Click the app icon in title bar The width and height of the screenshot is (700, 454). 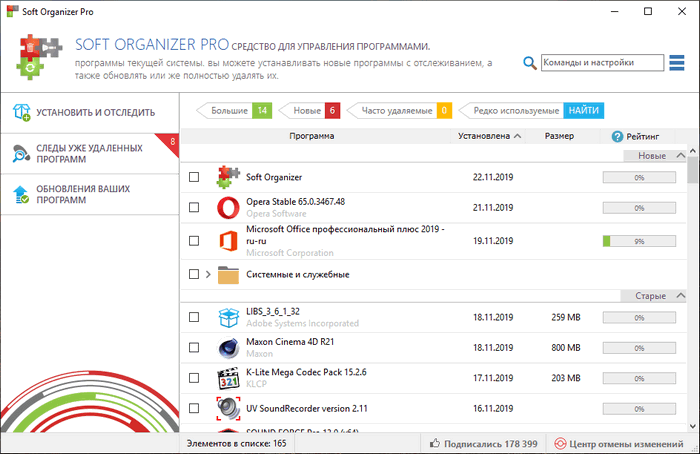click(x=12, y=12)
